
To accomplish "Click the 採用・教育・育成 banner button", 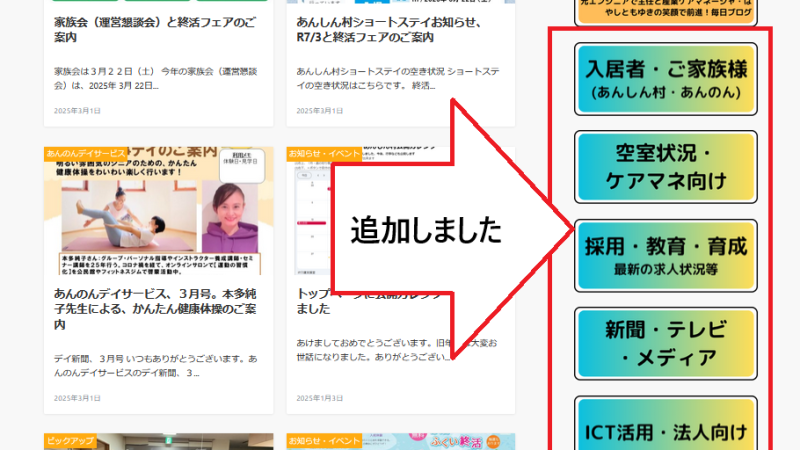I will (666, 256).
